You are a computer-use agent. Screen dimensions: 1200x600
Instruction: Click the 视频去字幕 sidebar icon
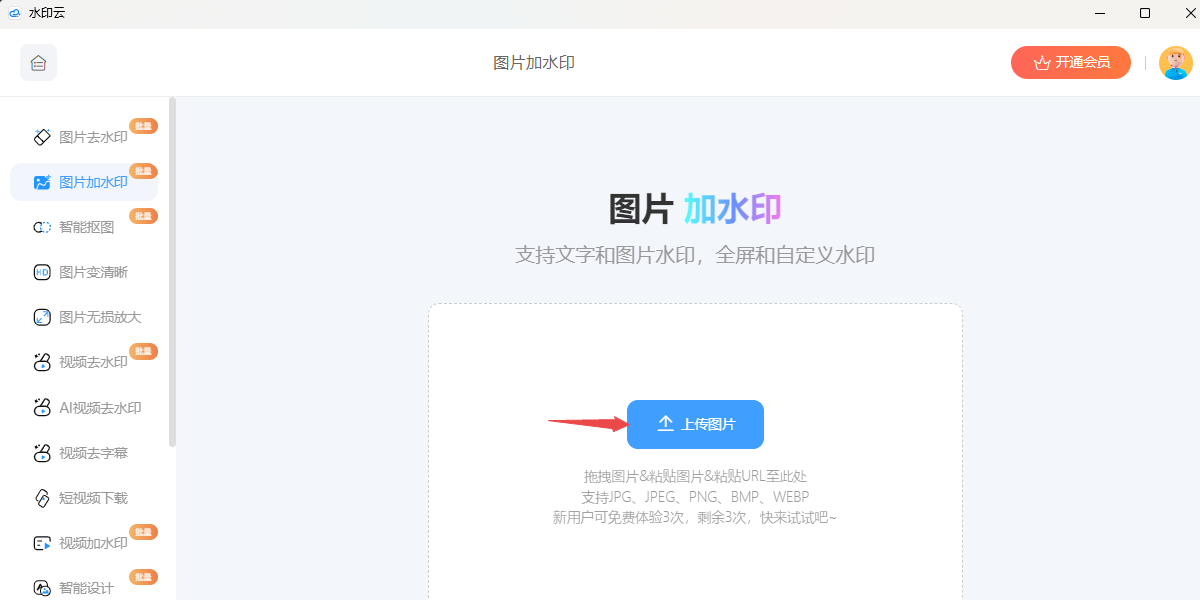coord(42,453)
